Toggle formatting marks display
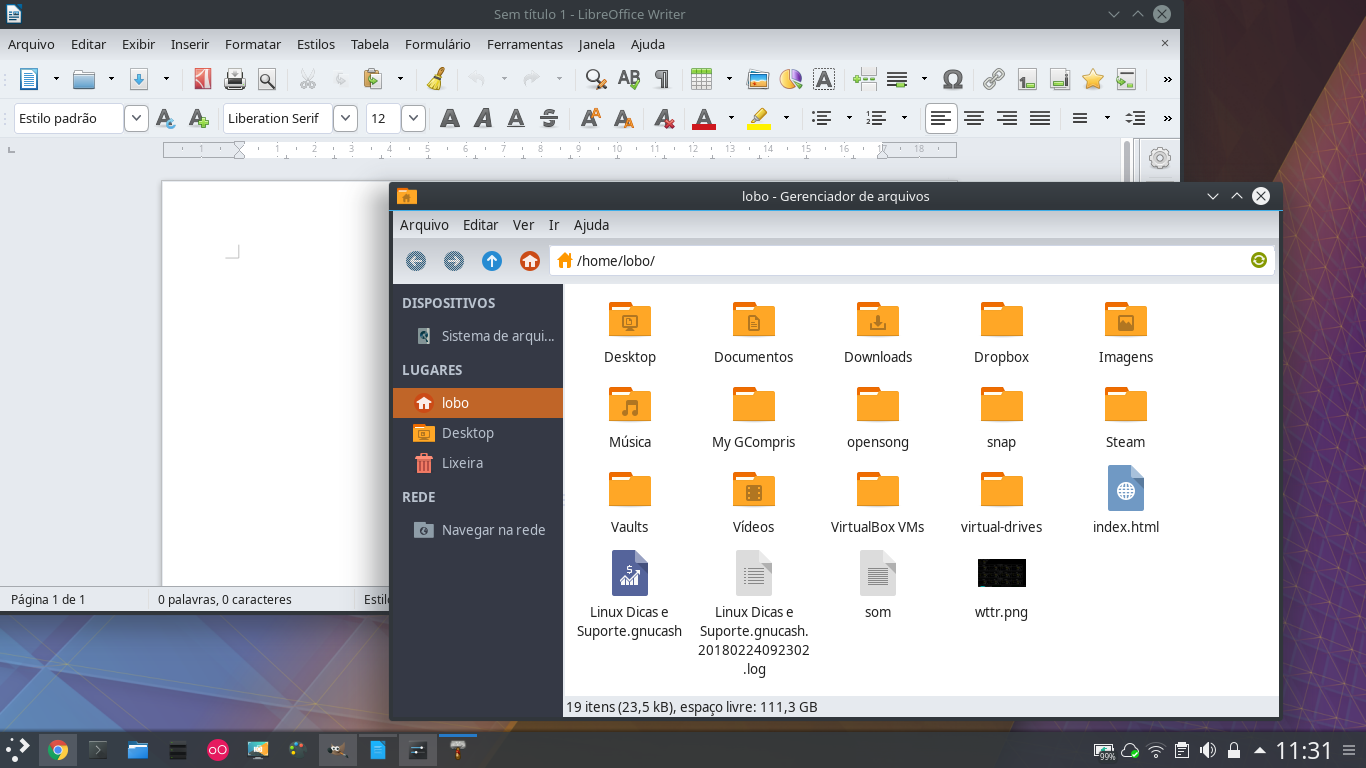Image resolution: width=1366 pixels, height=768 pixels. point(661,79)
